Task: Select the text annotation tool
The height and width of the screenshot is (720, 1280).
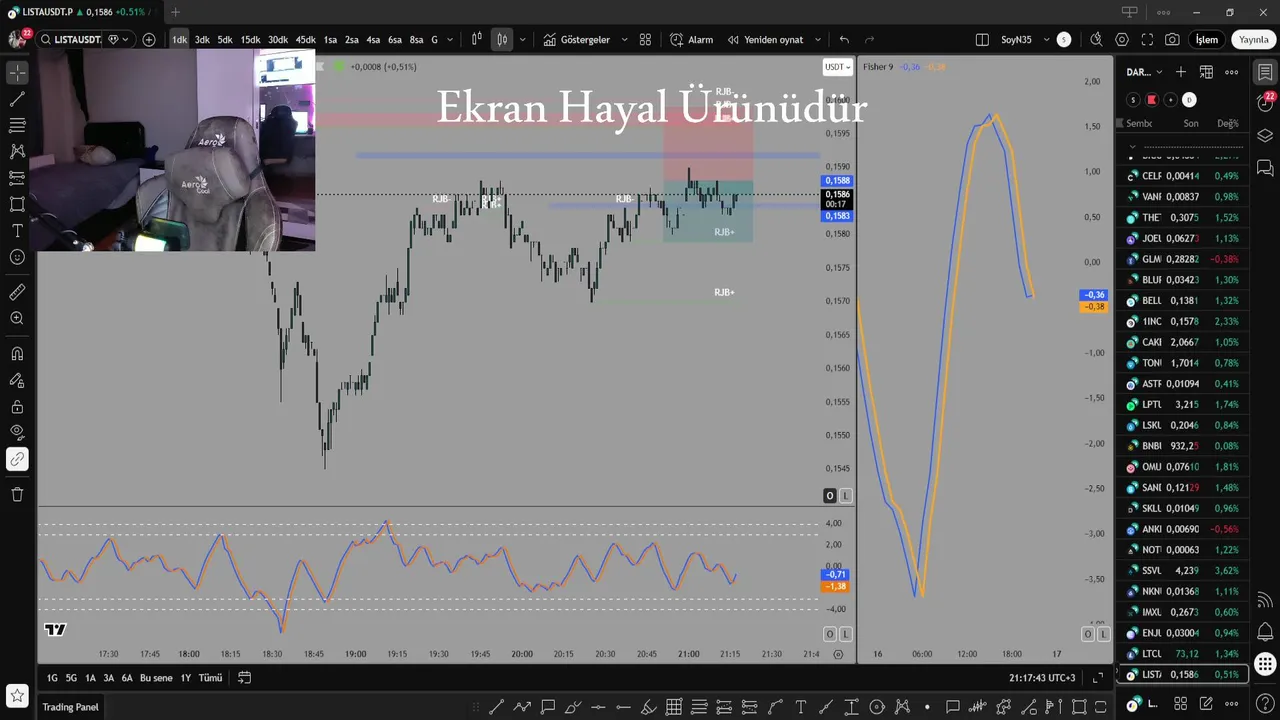Action: [x=17, y=230]
